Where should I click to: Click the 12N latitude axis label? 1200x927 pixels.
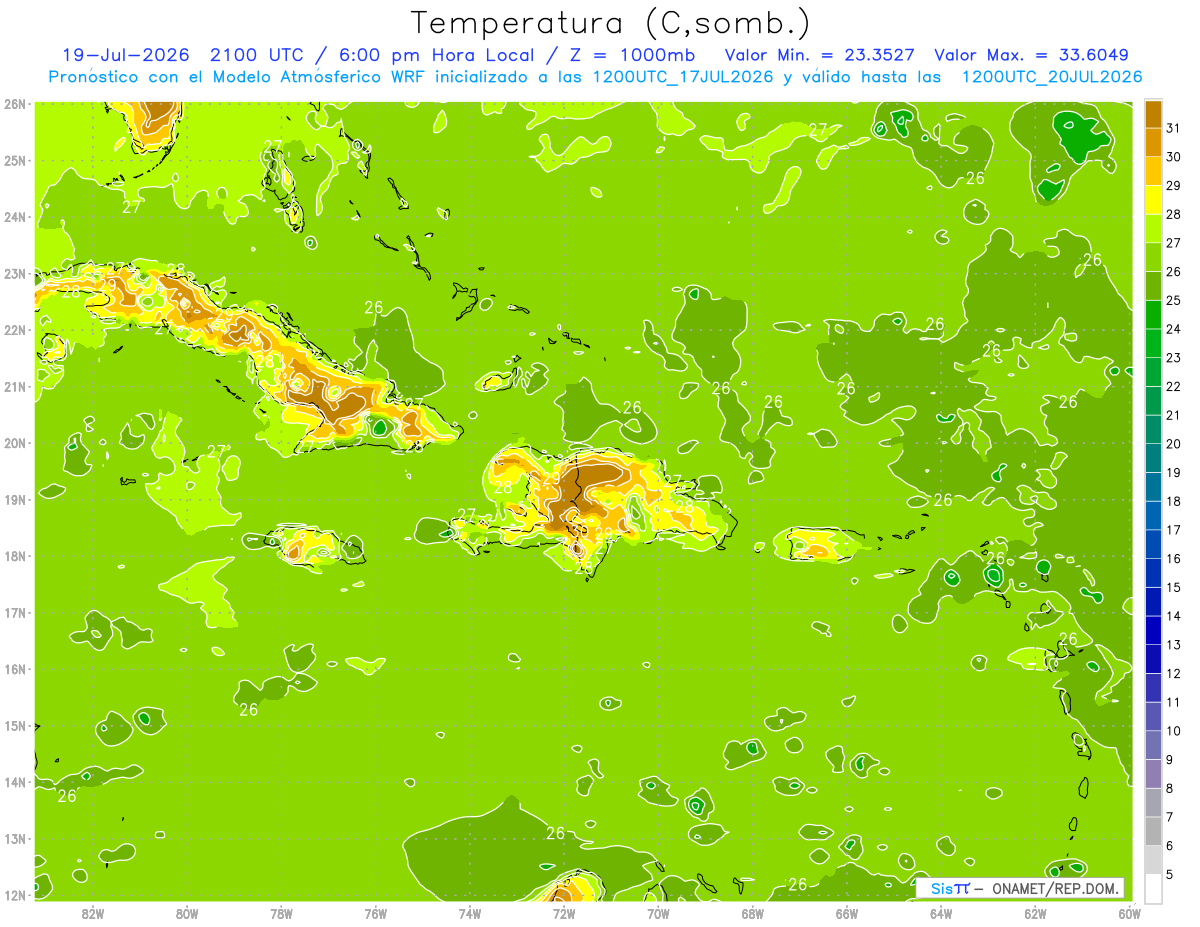(15, 895)
